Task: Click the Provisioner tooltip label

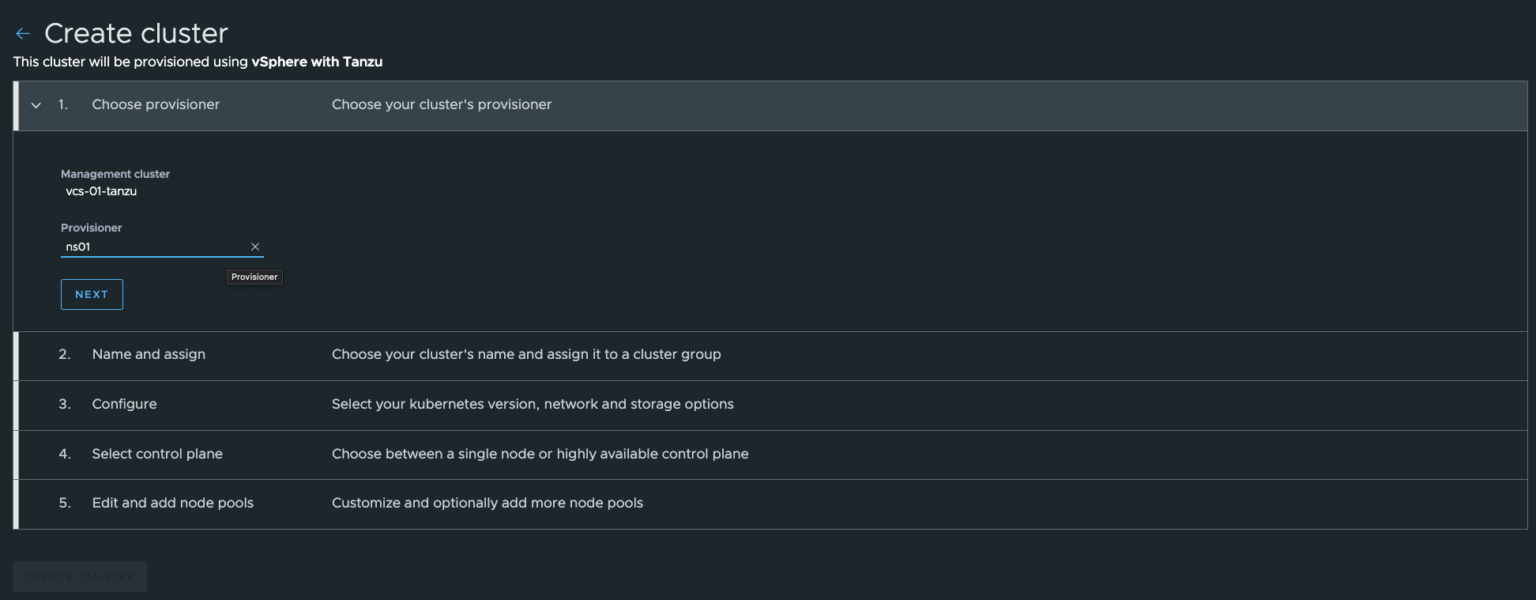Action: (254, 277)
